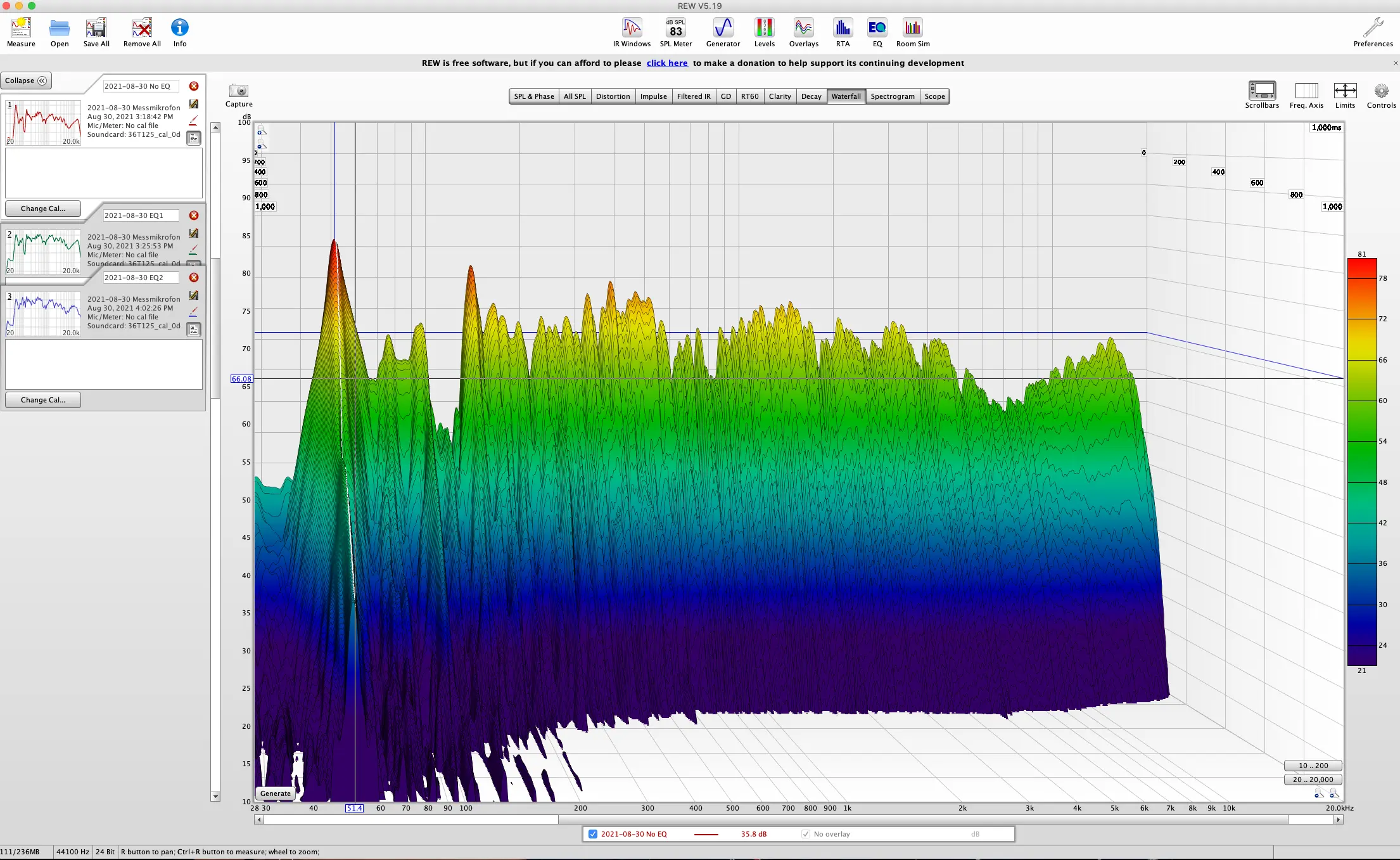Image resolution: width=1400 pixels, height=860 pixels.
Task: Collapse the measurements side panel
Action: pyautogui.click(x=26, y=80)
